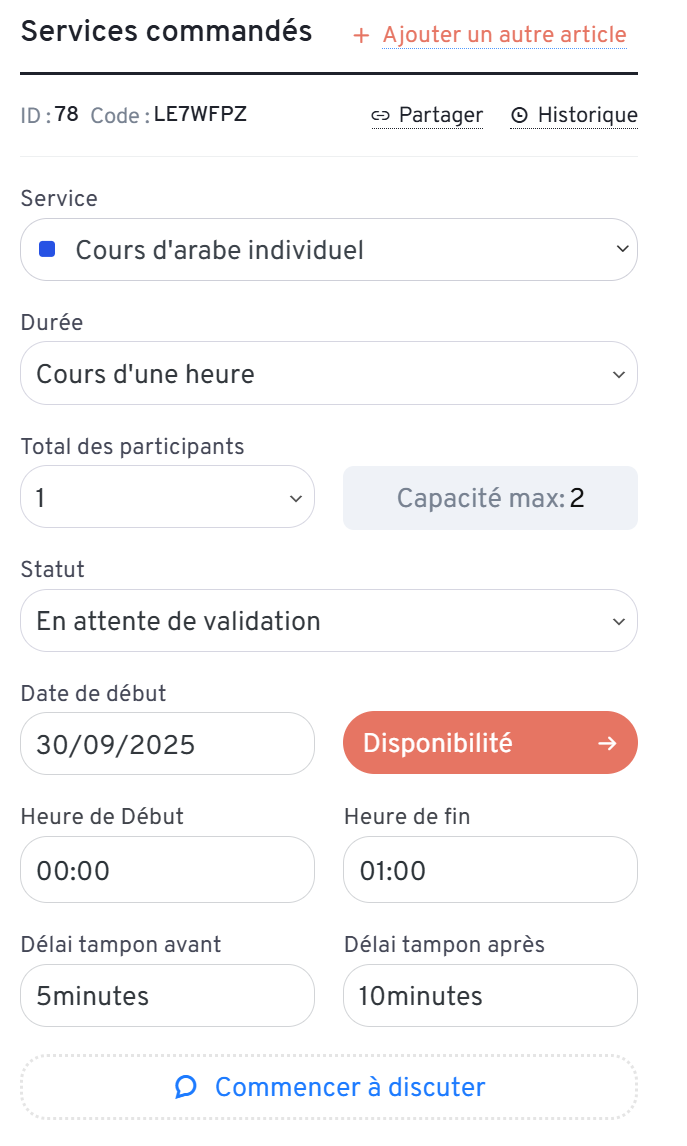Expand the Durée dropdown
This screenshot has height=1146, width=687.
pos(329,374)
